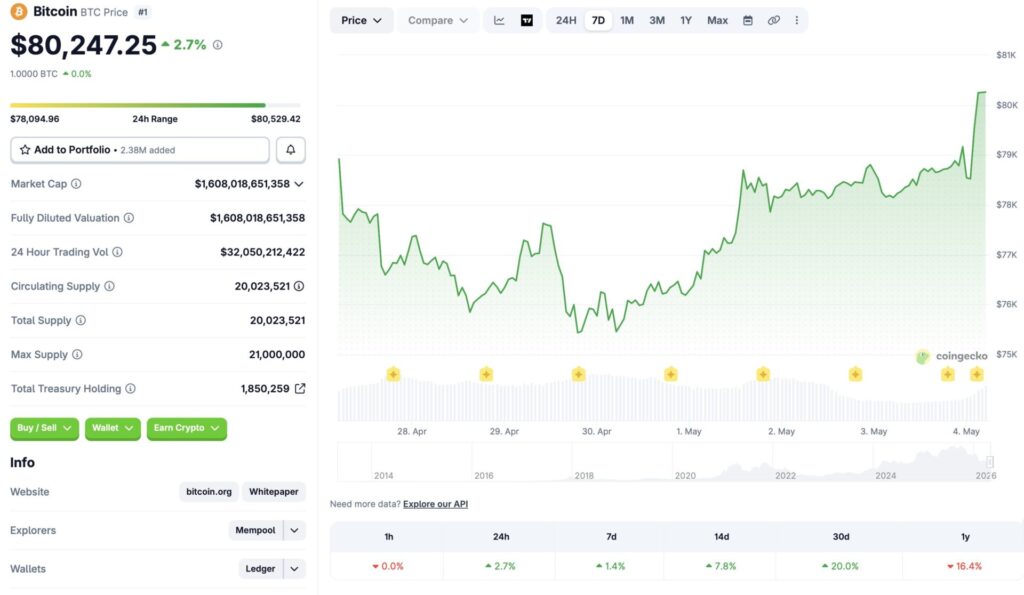Open the calendar date range icon

point(748,20)
